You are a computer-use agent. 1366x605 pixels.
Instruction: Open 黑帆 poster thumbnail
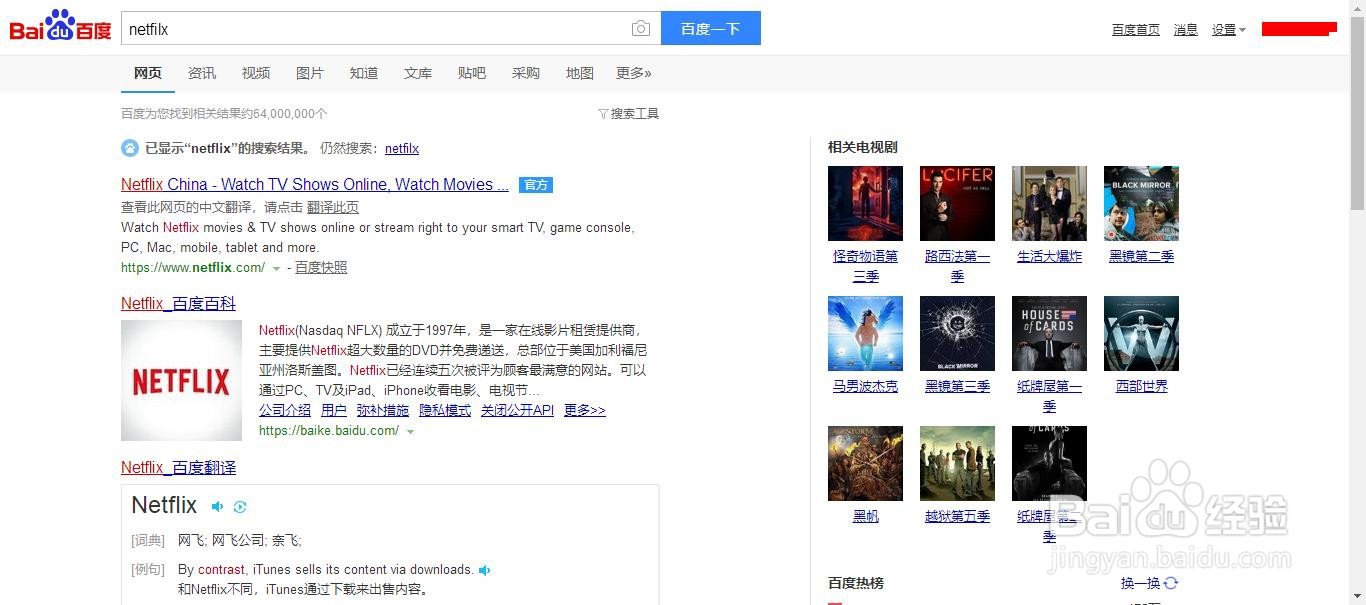click(866, 463)
